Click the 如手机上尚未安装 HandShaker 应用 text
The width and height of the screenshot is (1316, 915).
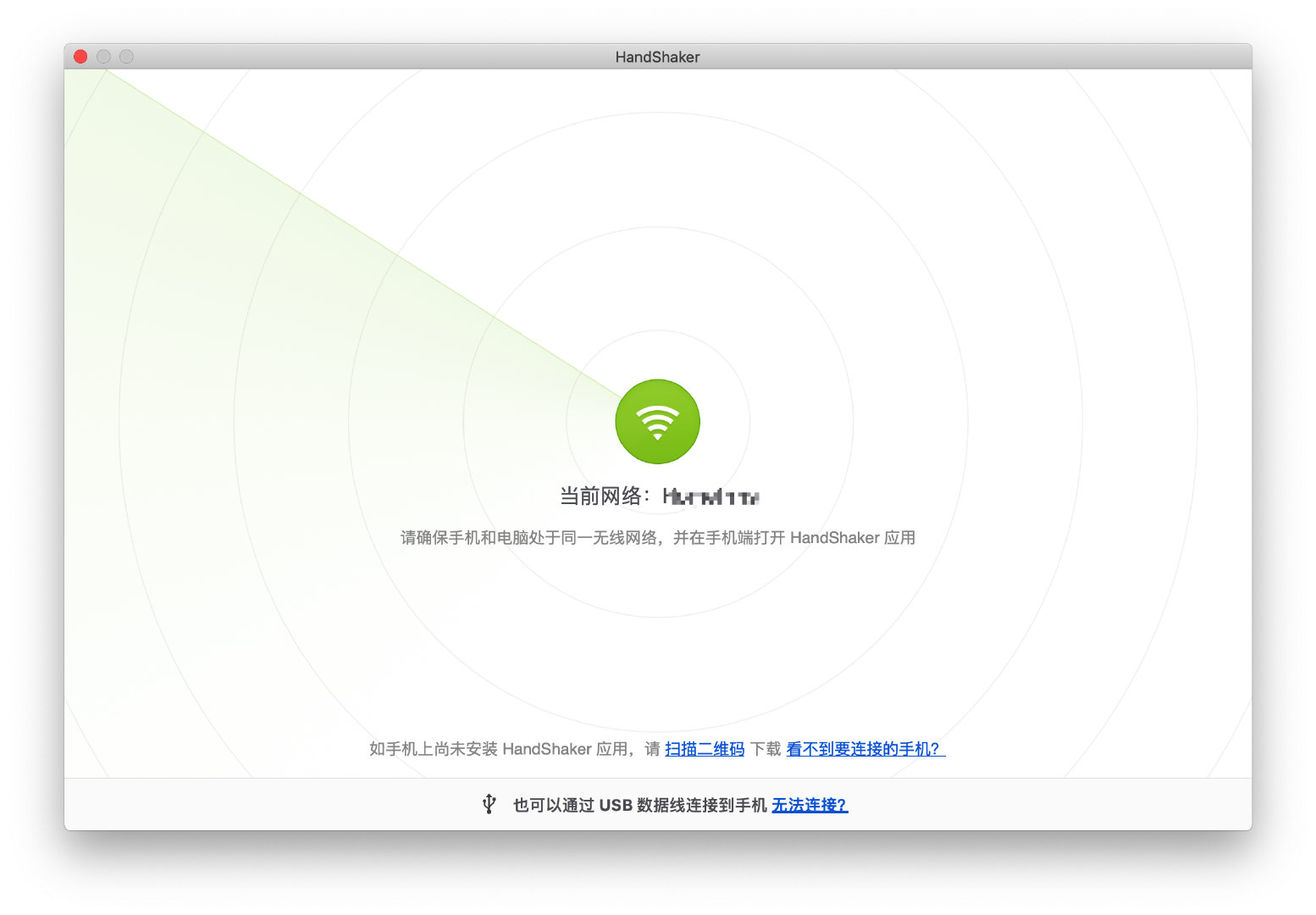(499, 749)
